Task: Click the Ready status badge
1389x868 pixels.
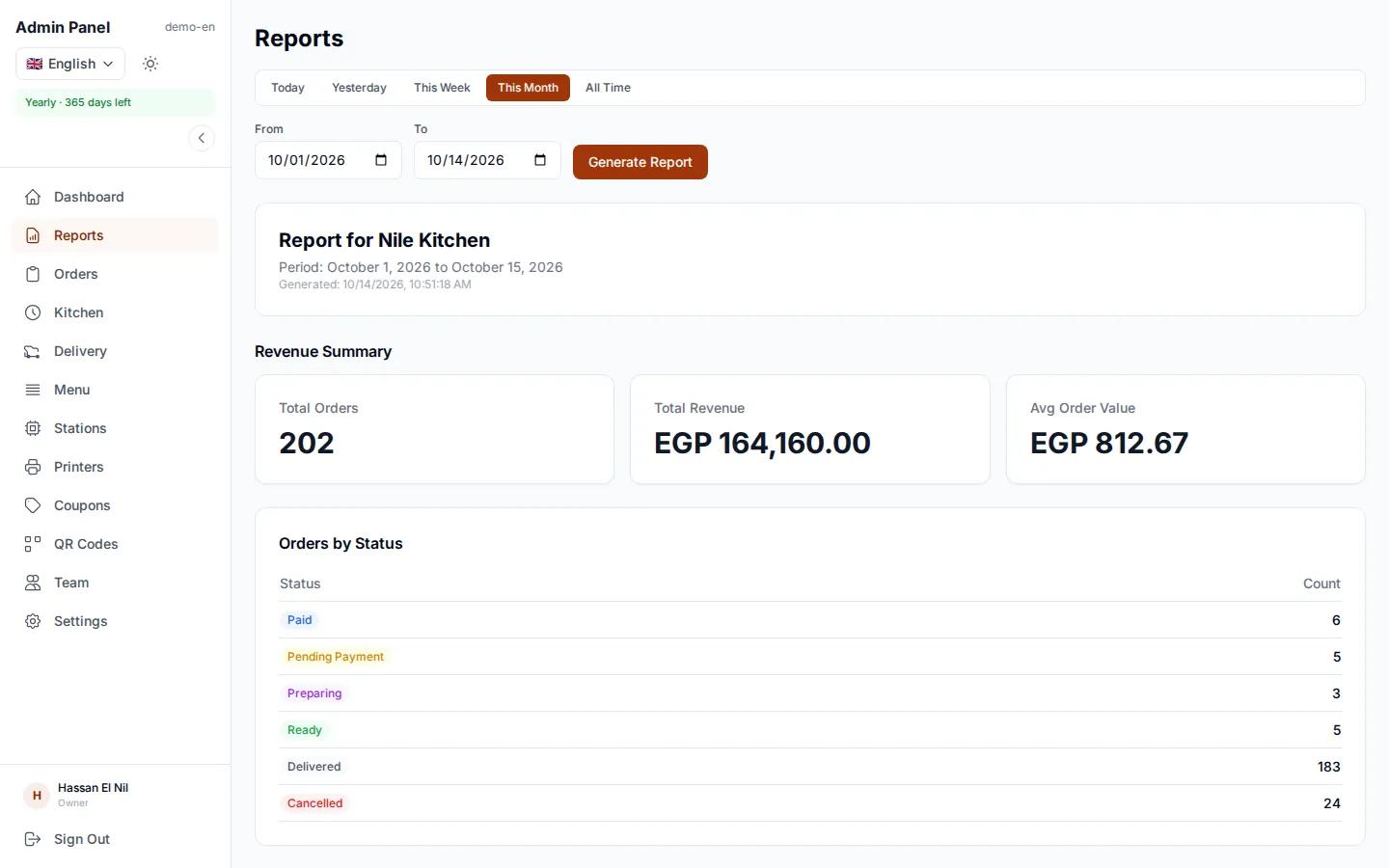Action: (x=304, y=730)
